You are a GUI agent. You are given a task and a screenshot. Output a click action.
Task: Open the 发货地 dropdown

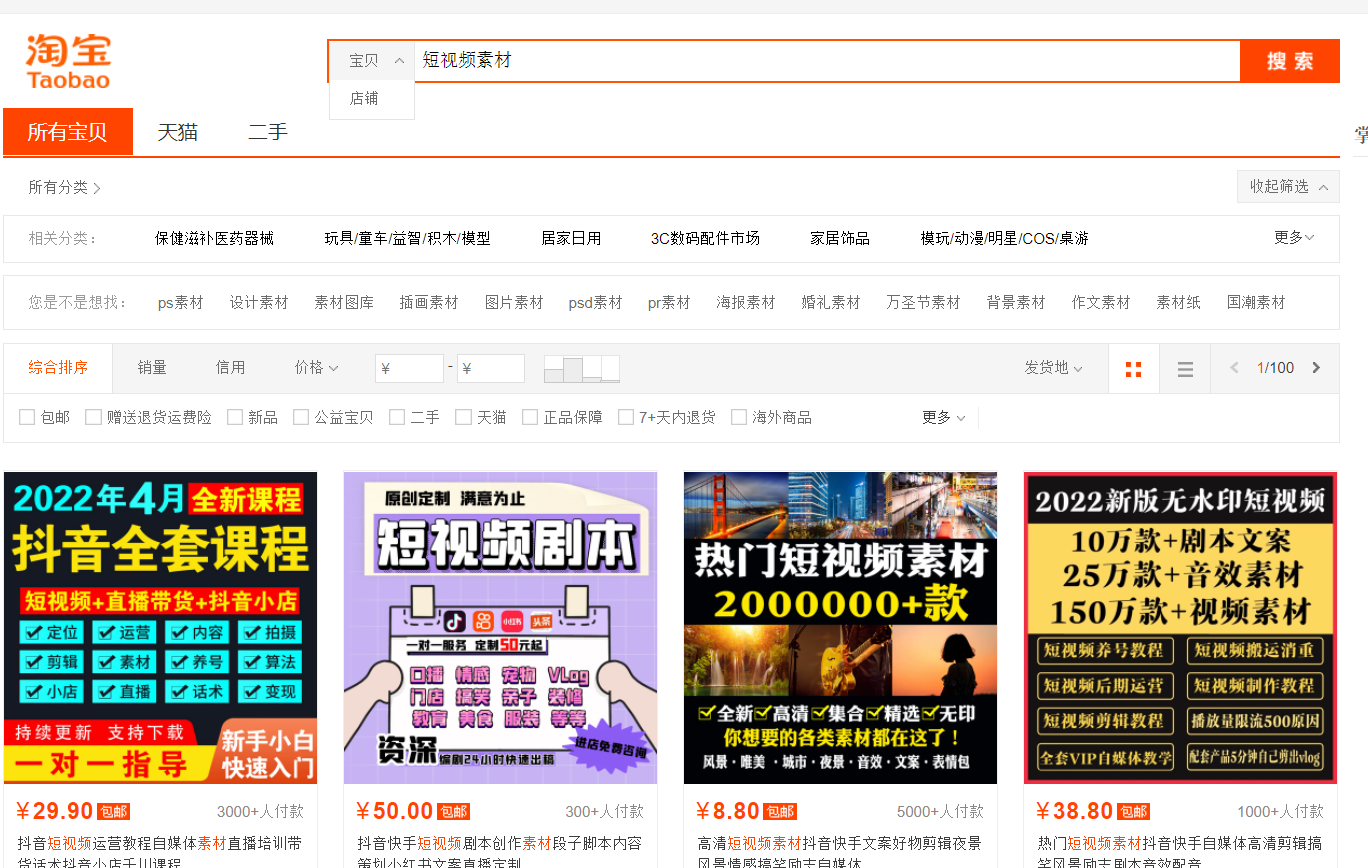coord(1054,368)
